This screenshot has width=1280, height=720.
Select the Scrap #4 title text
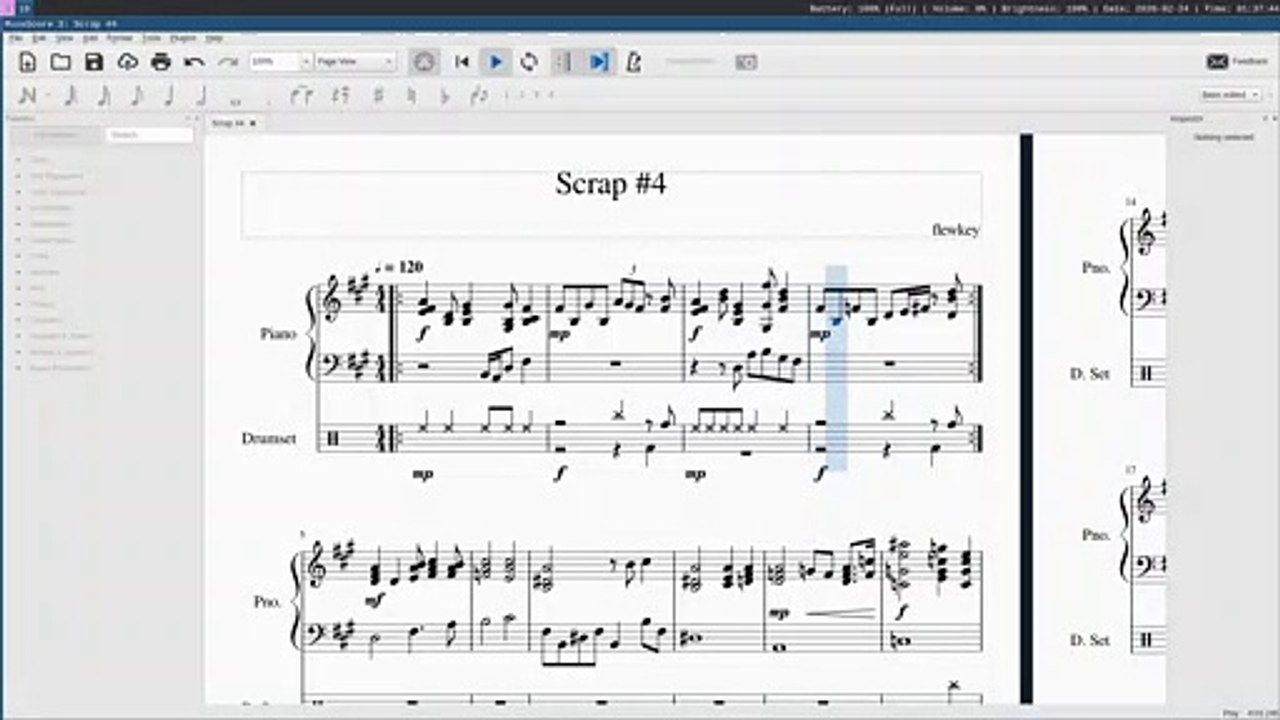pos(611,184)
